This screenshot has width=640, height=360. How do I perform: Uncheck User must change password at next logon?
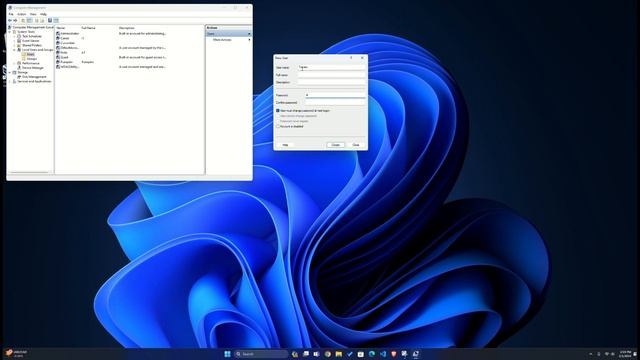coord(278,111)
